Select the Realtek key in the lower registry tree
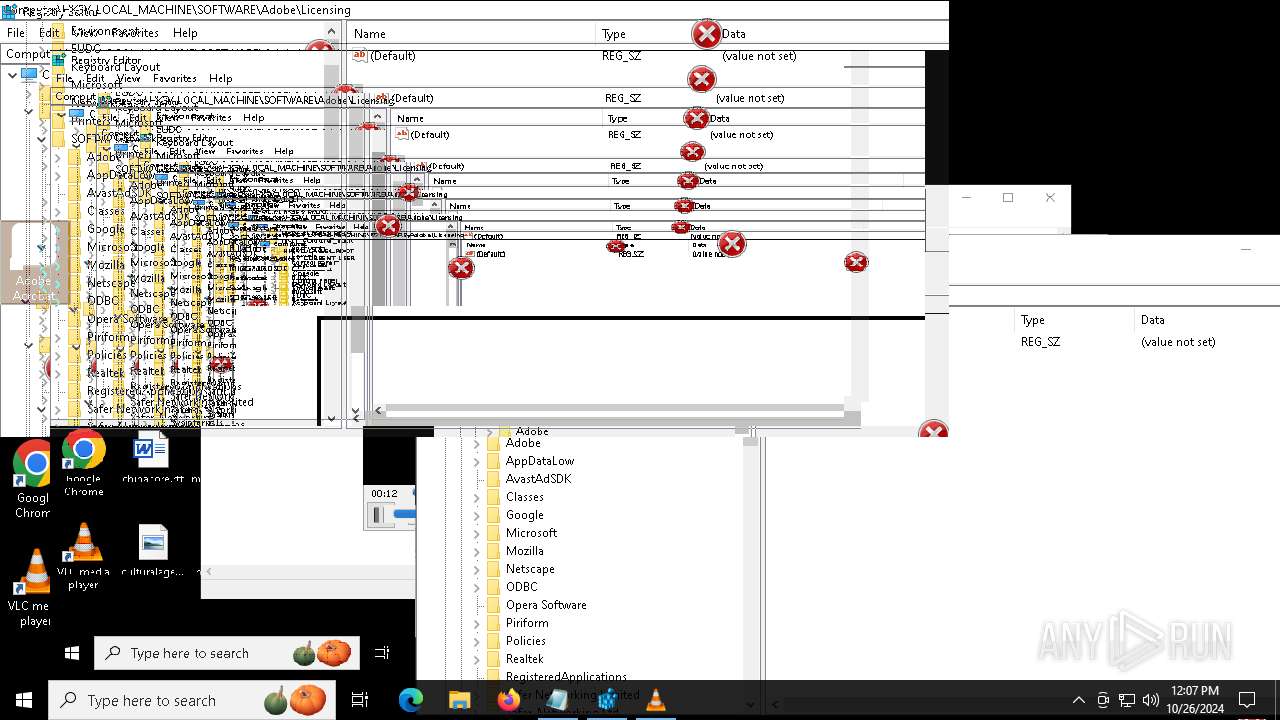Viewport: 1280px width, 720px height. (524, 659)
